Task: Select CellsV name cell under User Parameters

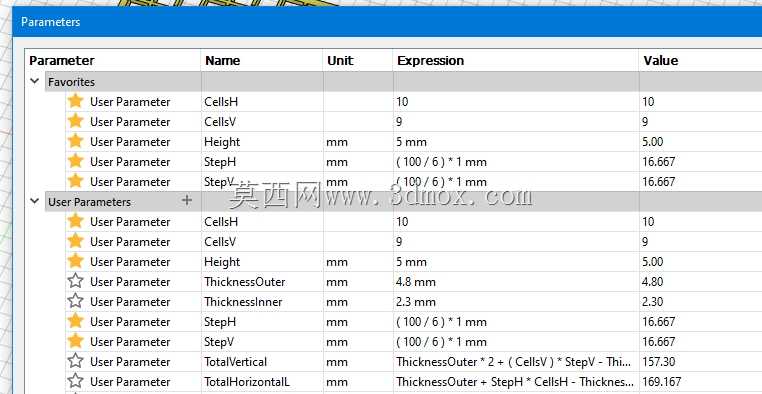Action: 262,241
